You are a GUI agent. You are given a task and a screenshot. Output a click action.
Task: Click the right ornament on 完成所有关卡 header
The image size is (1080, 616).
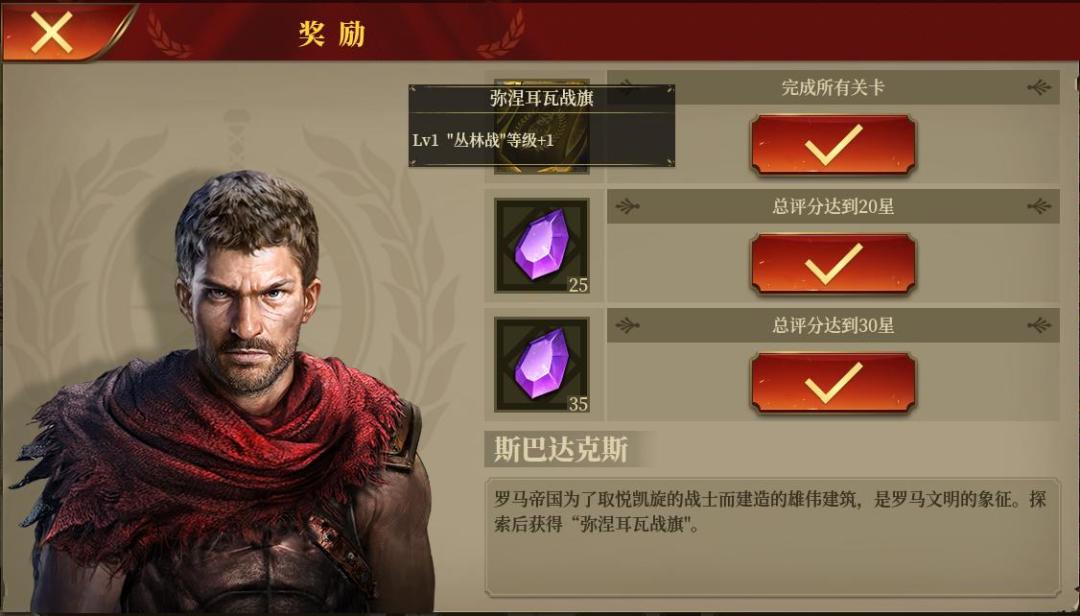click(1039, 88)
